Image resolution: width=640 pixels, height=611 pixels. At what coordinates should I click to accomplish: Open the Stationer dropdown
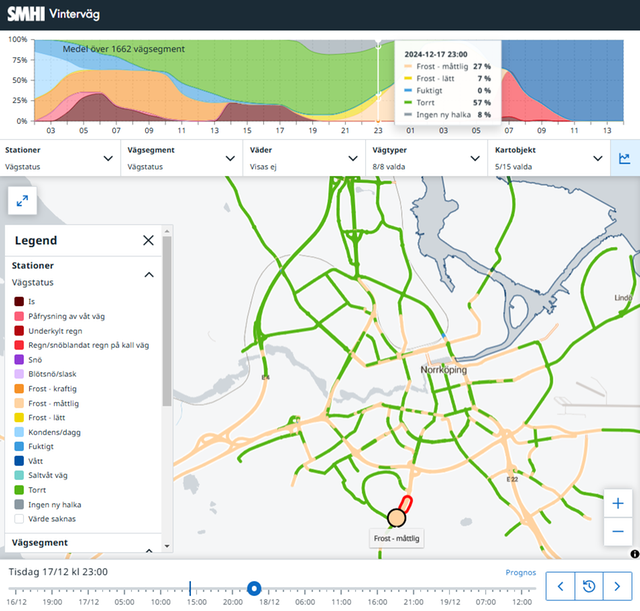click(x=60, y=158)
